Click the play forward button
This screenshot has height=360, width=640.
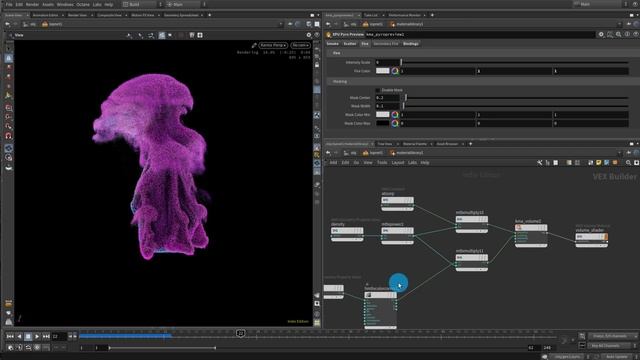(x=37, y=336)
